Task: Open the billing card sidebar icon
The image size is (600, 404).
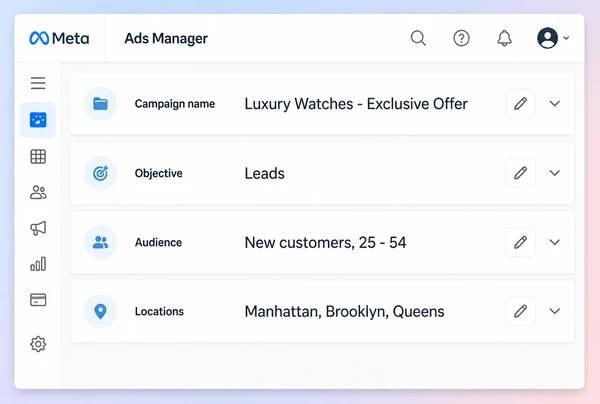Action: pos(38,300)
